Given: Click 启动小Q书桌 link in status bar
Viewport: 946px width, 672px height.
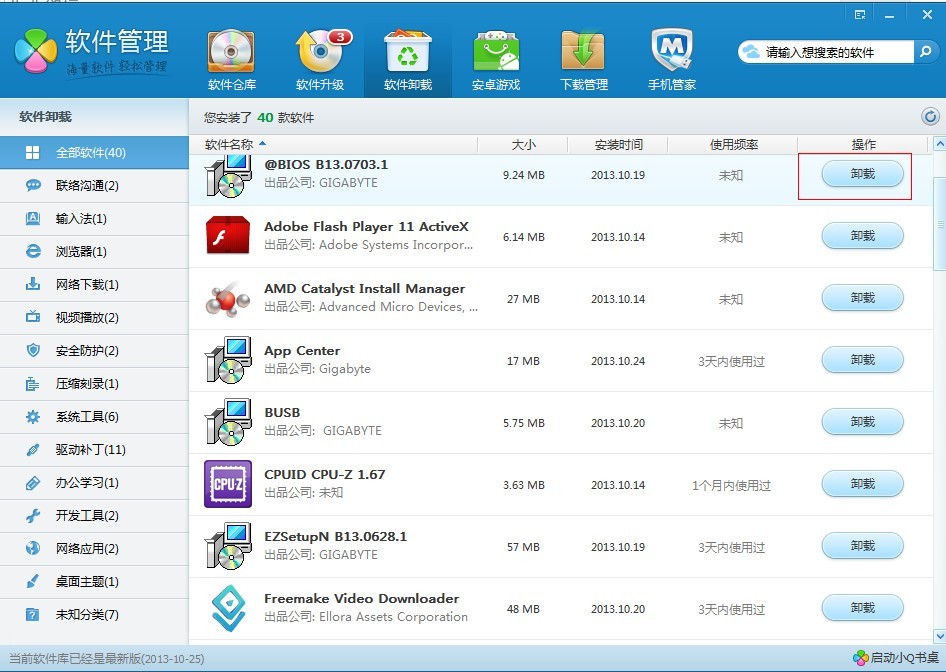Looking at the screenshot, I should pyautogui.click(x=897, y=658).
